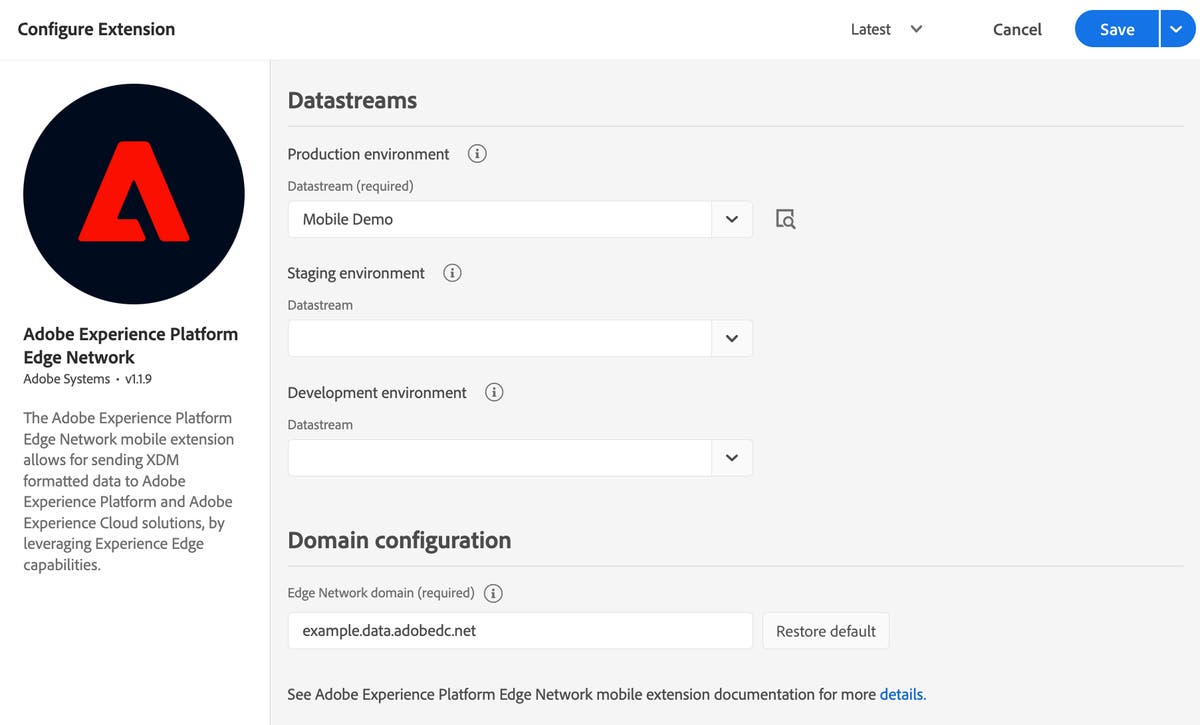Open the Staging environment datastream dropdown
Image resolution: width=1200 pixels, height=725 pixels.
732,338
